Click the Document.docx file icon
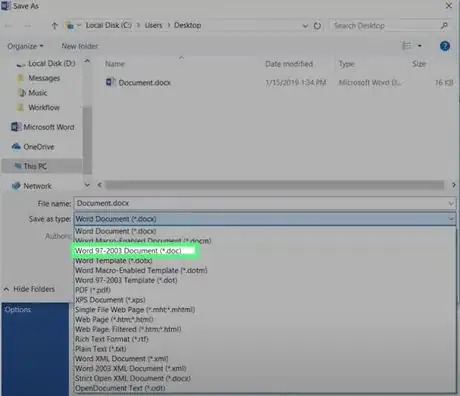460x396 pixels. [x=110, y=82]
